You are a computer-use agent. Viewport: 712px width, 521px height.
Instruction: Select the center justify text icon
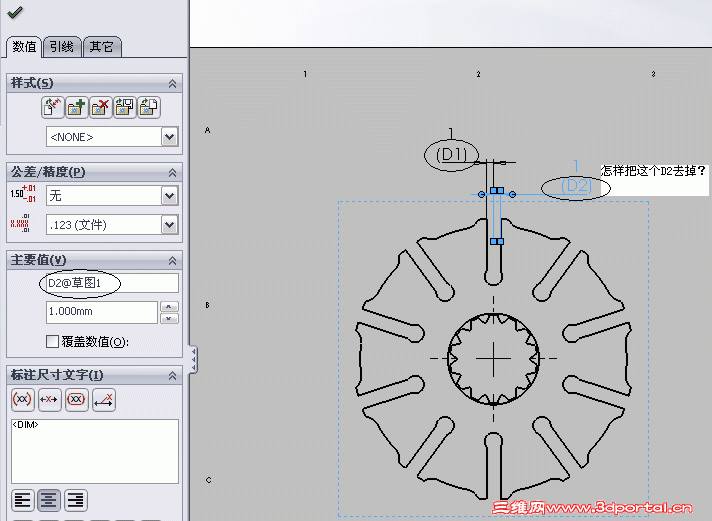[x=49, y=500]
